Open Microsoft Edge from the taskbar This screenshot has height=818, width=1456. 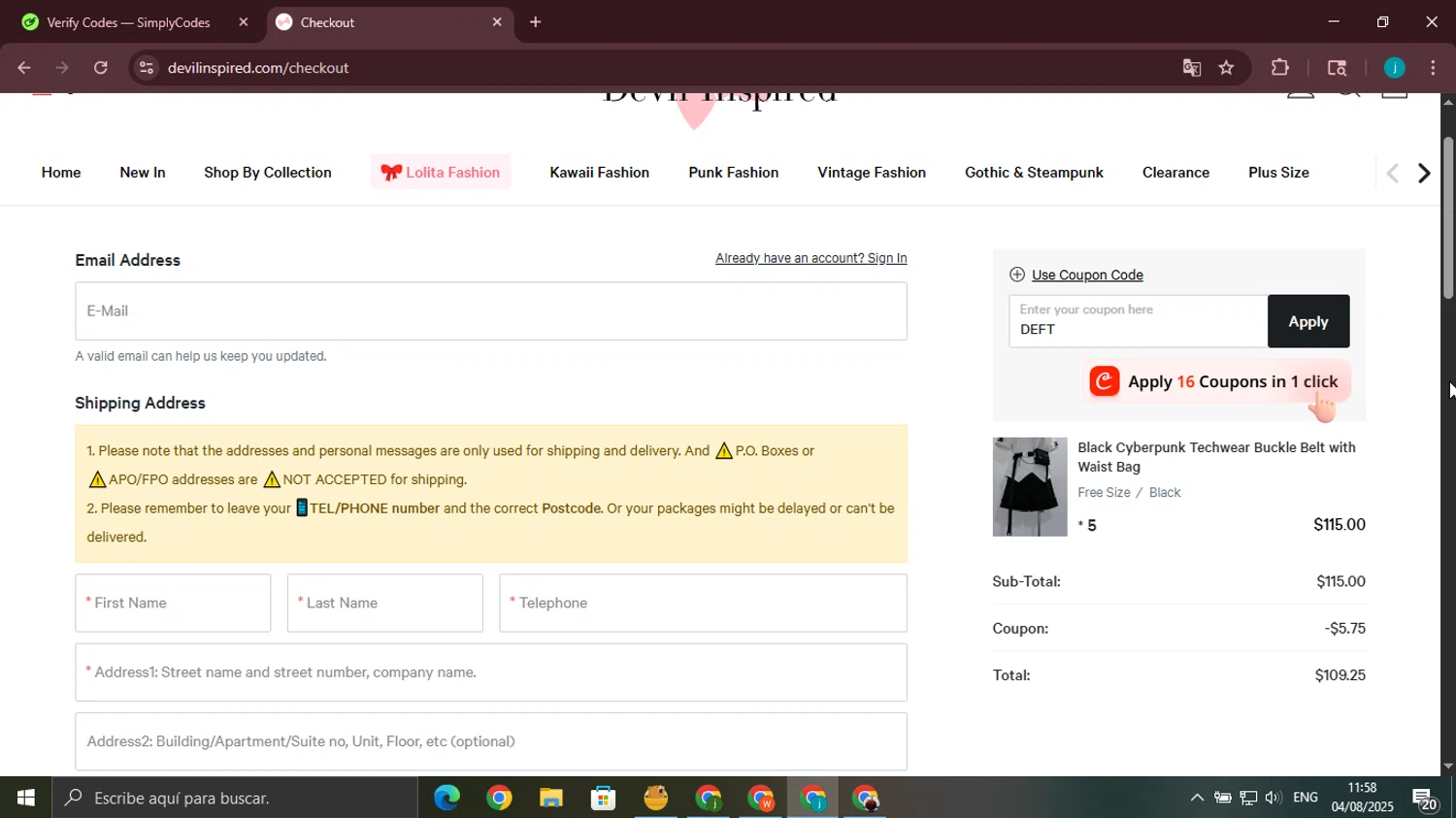click(x=447, y=798)
